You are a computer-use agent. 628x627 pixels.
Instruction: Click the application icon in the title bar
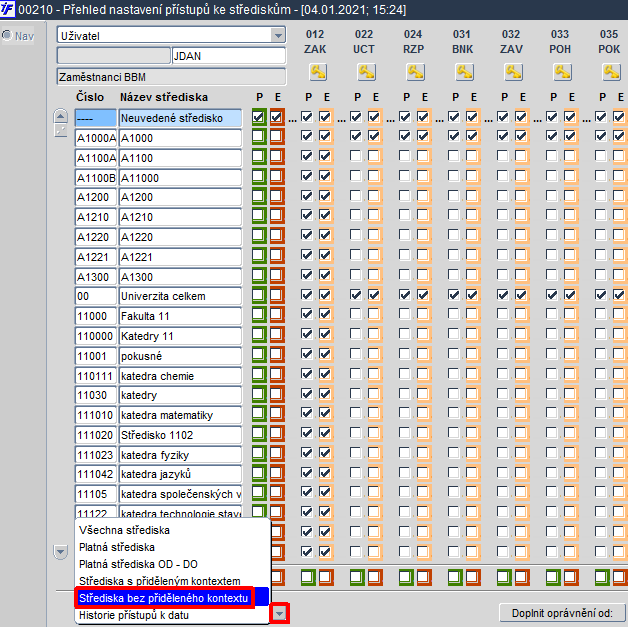pos(7,9)
